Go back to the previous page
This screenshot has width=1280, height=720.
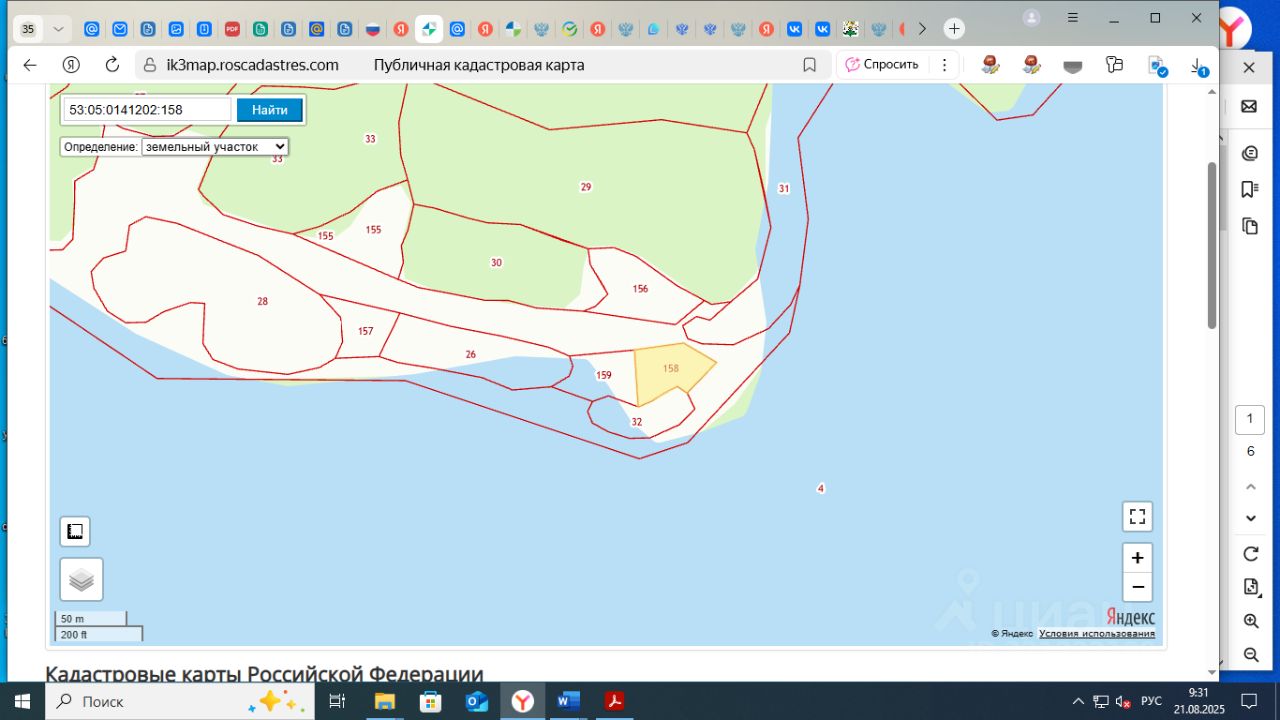coord(30,65)
